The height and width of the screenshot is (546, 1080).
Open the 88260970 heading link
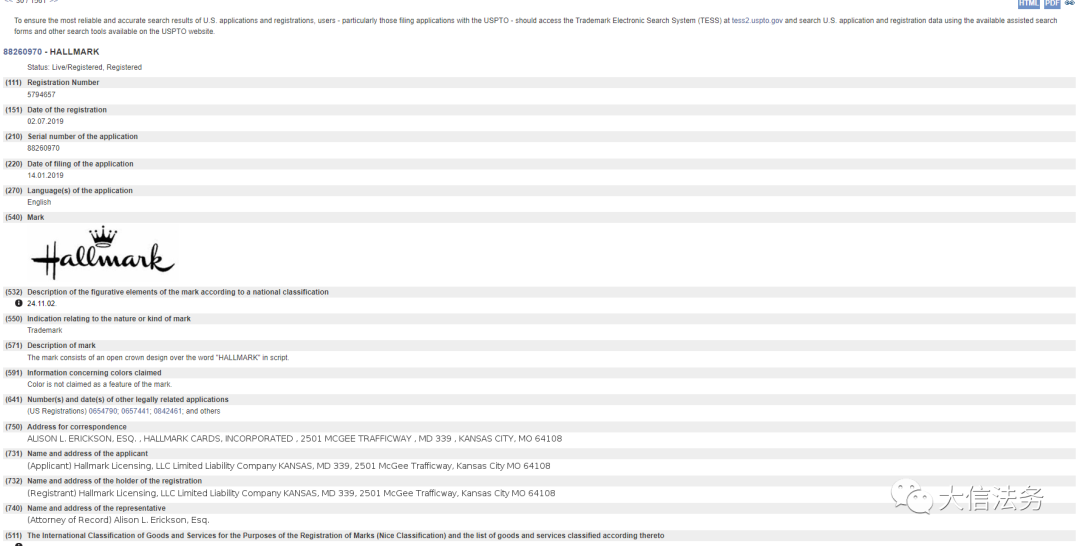(x=22, y=52)
